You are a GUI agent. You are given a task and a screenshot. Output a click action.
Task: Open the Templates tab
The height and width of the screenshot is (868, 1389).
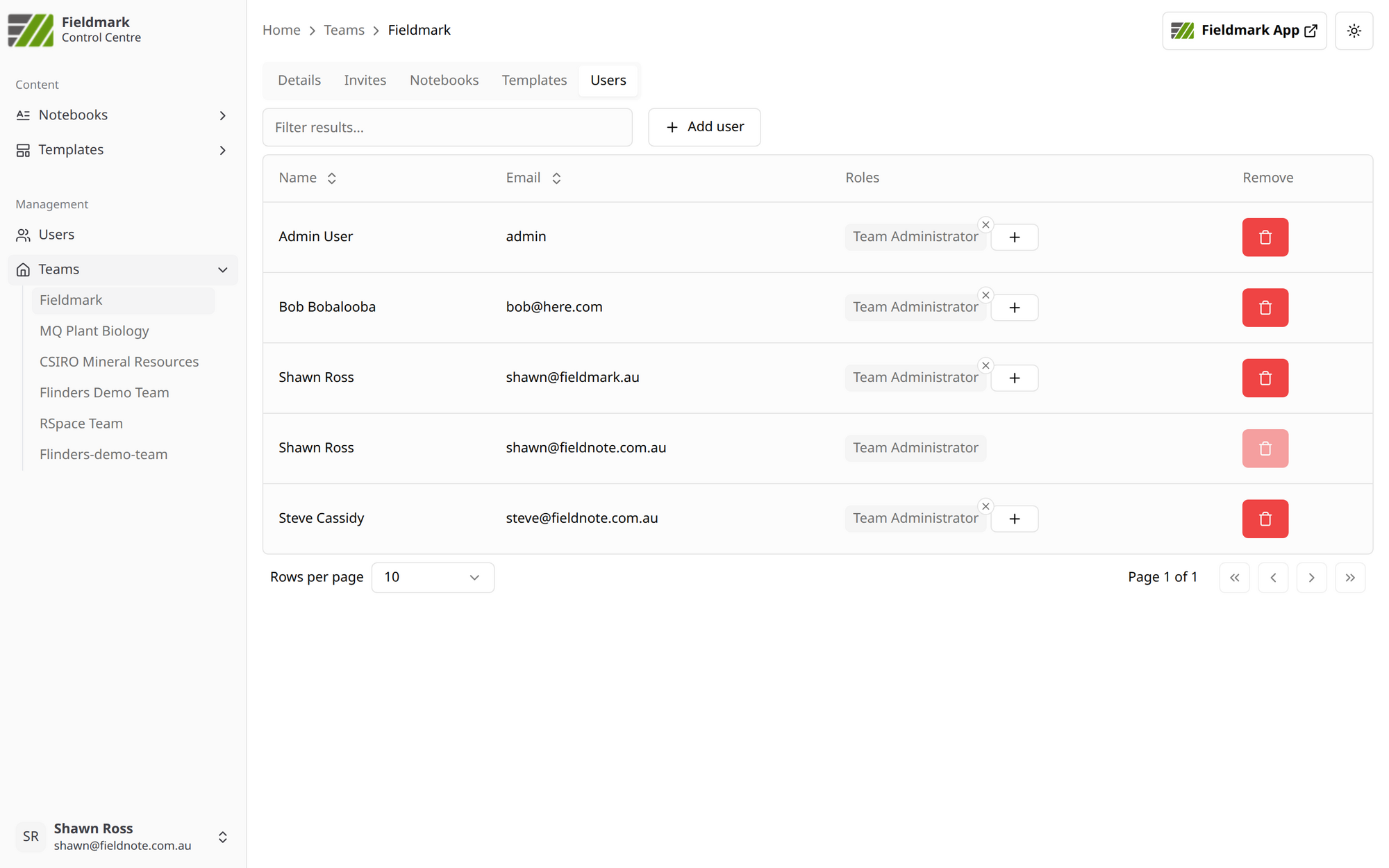point(534,81)
